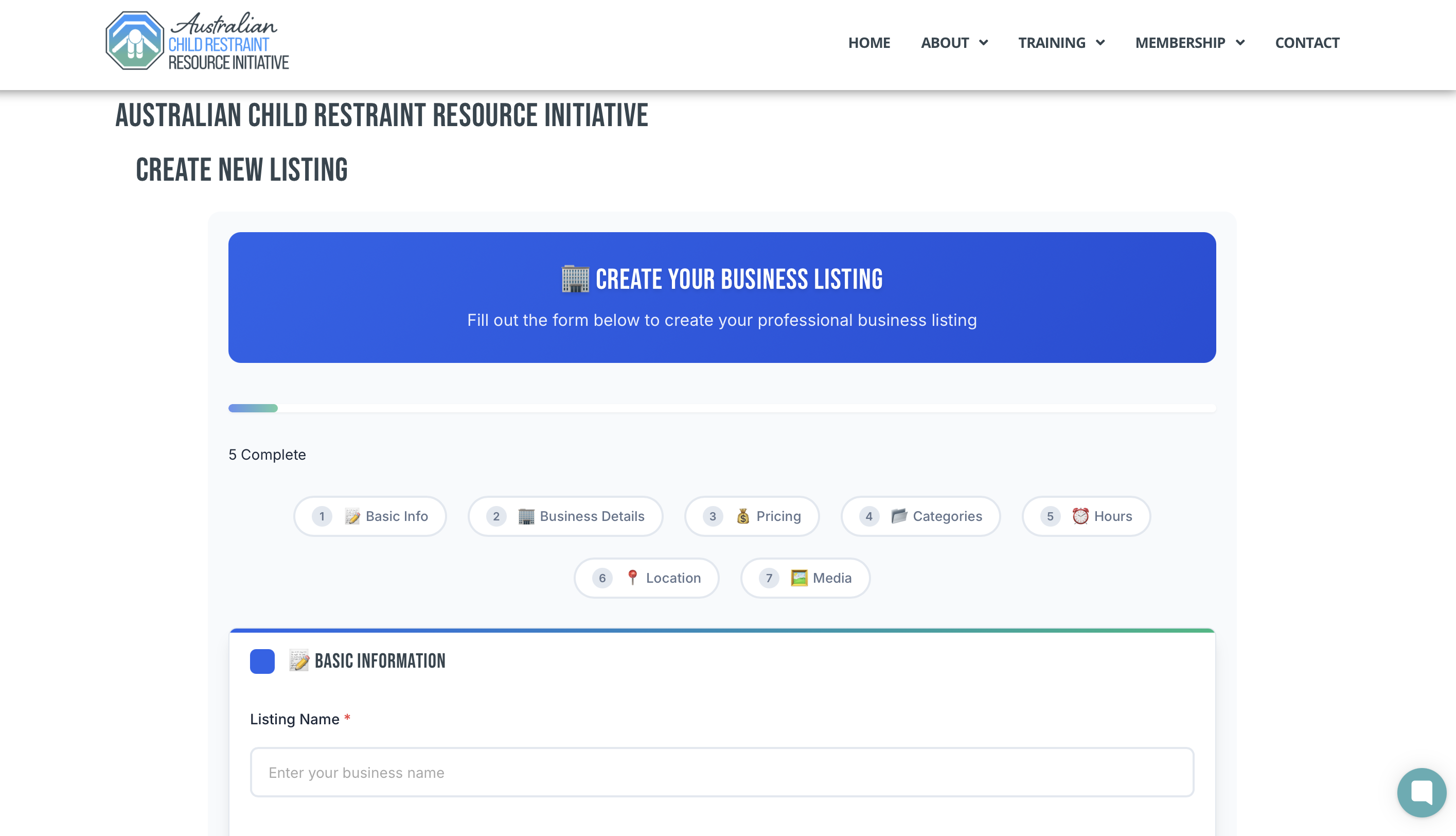
Task: Click the step number 6 circle
Action: coord(602,578)
